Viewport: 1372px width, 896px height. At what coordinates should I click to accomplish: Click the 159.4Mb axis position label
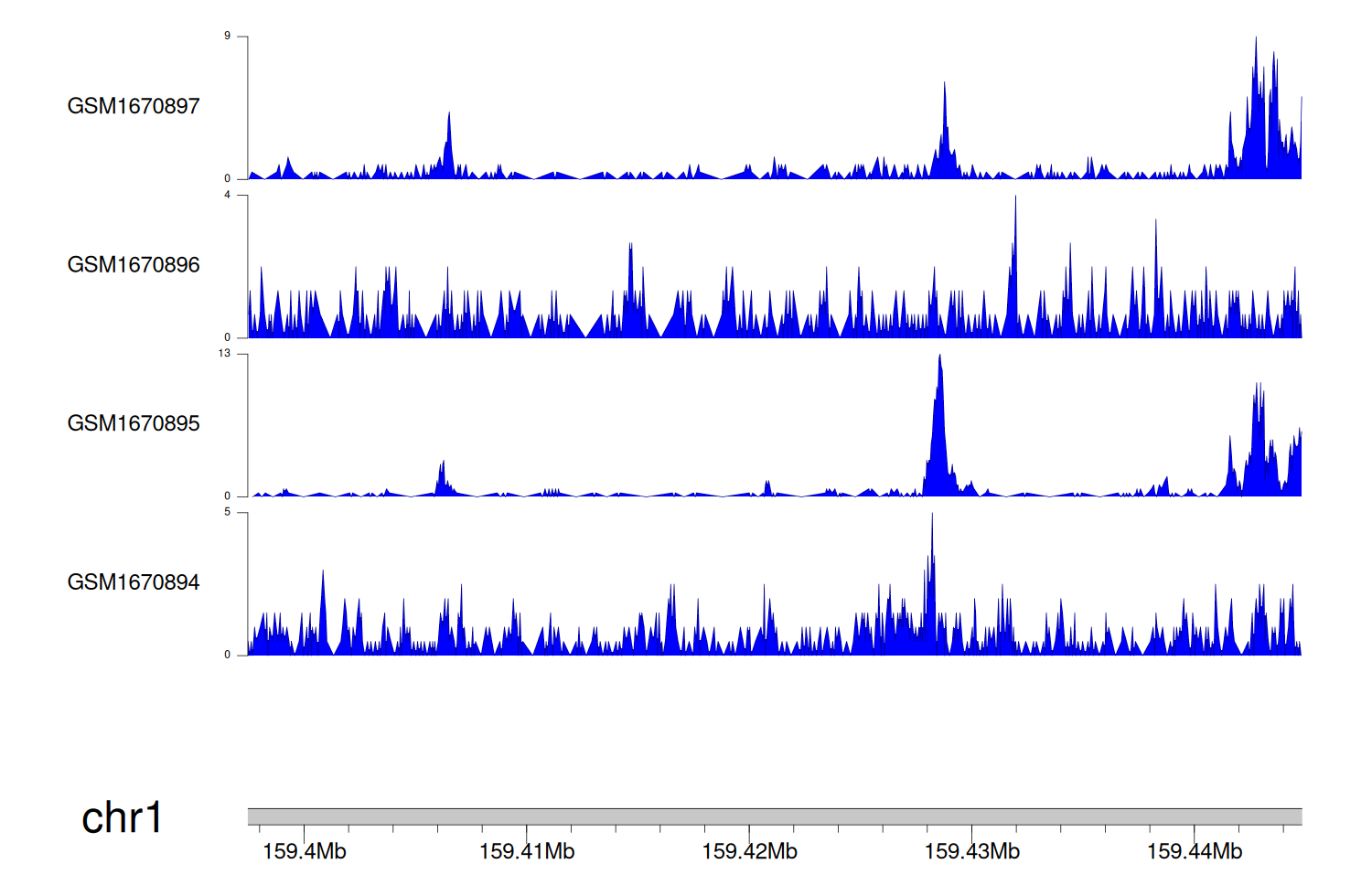click(x=304, y=851)
